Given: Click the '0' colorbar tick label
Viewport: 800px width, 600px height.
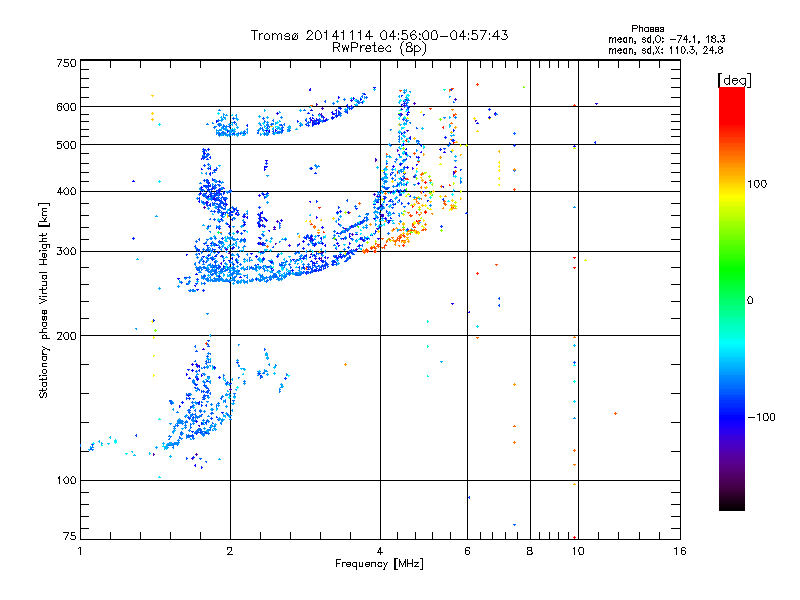Looking at the screenshot, I should [750, 301].
